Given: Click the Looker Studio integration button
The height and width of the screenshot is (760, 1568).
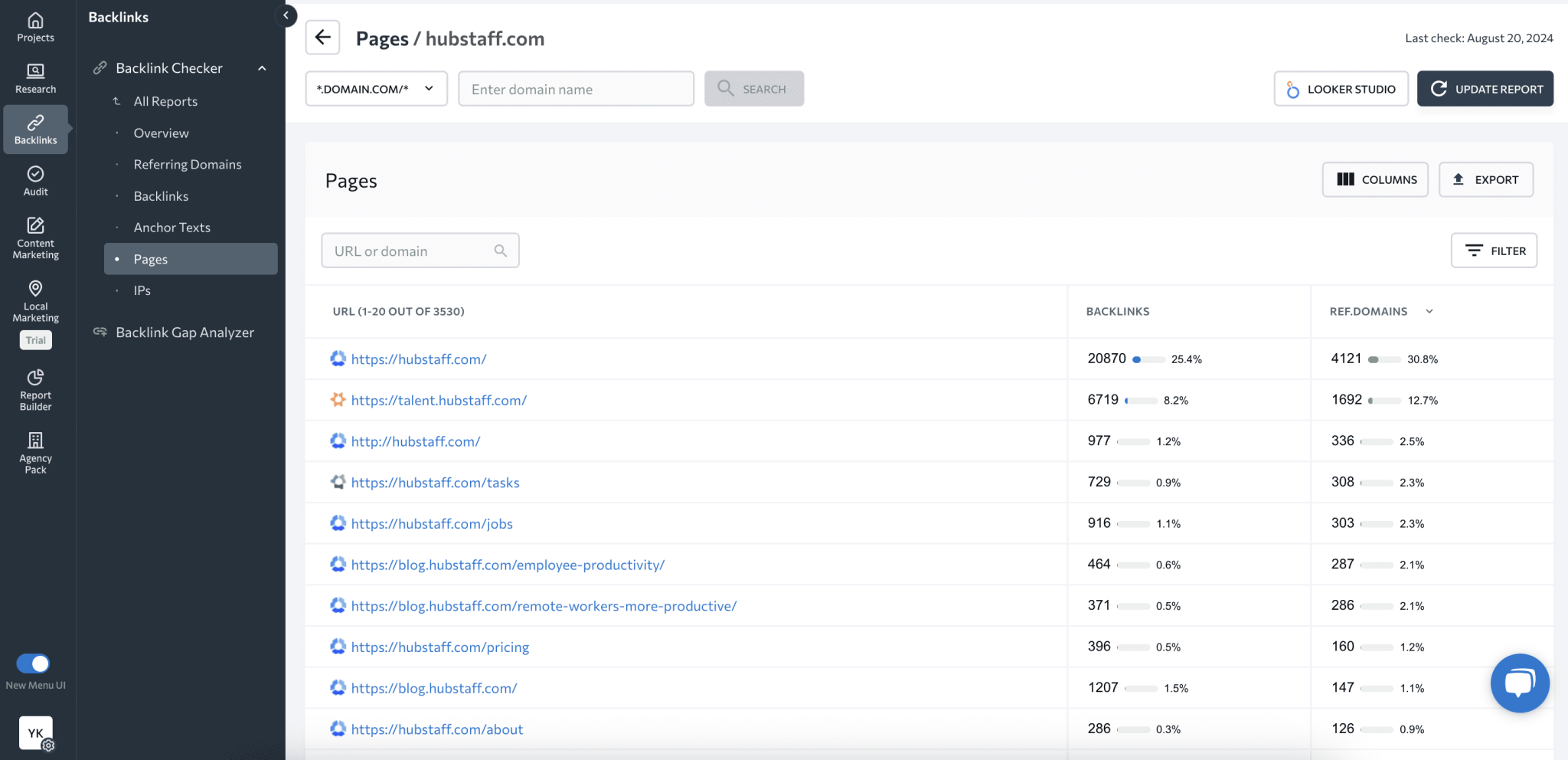Looking at the screenshot, I should [x=1341, y=88].
